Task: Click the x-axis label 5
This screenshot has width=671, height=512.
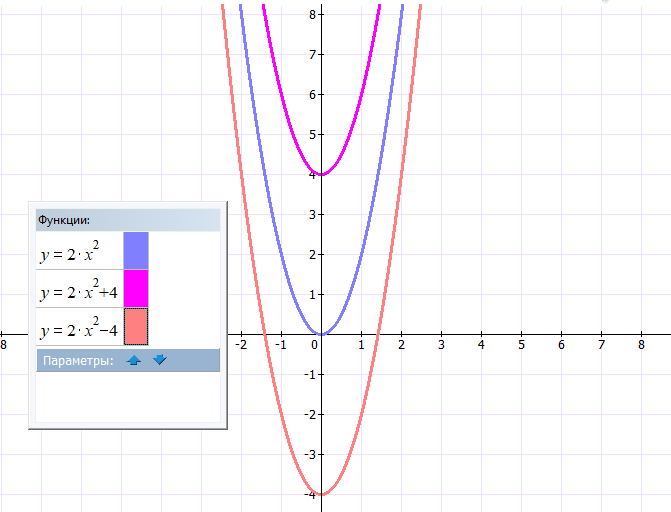Action: click(x=521, y=344)
